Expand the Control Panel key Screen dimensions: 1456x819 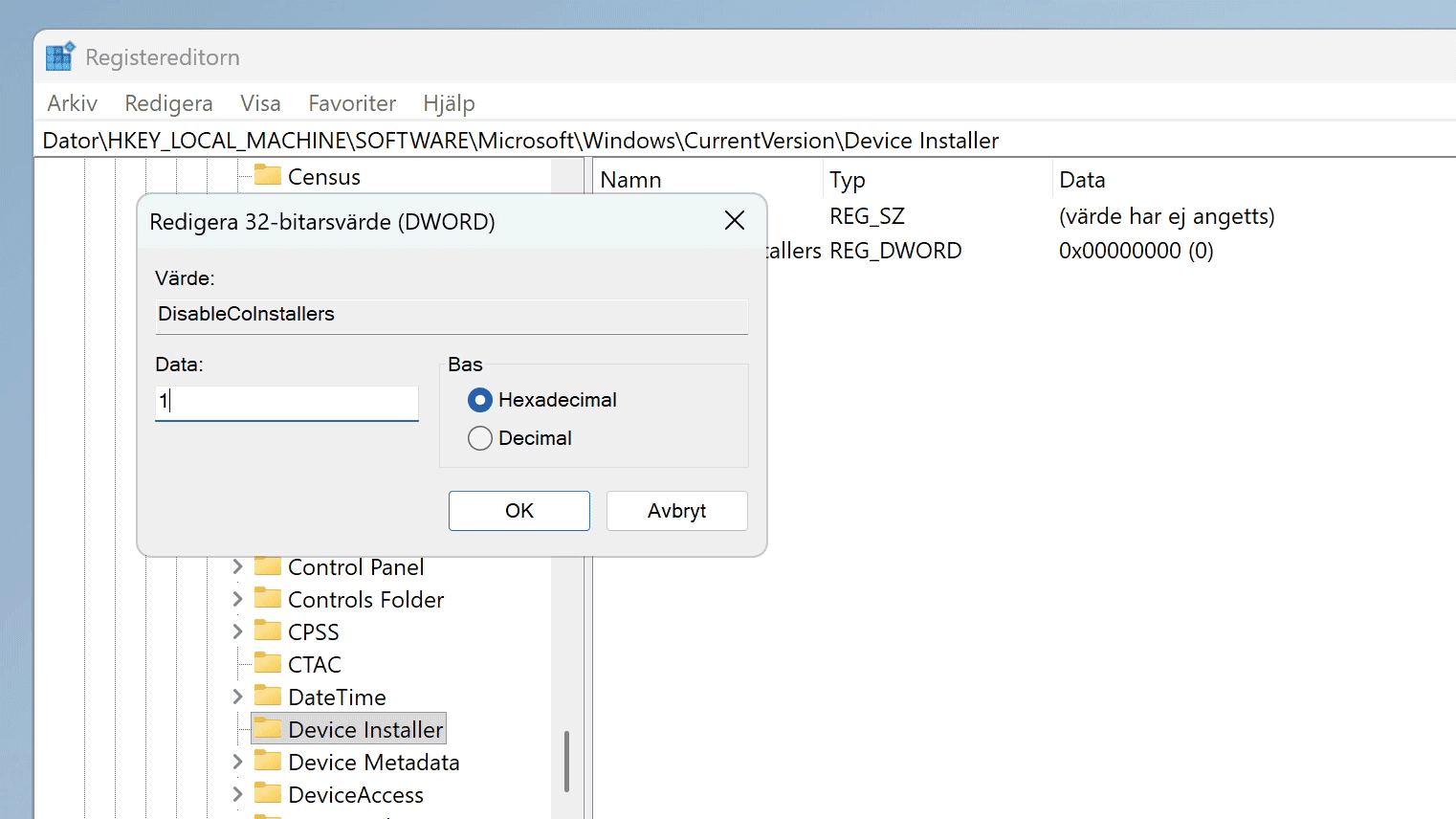[x=237, y=567]
